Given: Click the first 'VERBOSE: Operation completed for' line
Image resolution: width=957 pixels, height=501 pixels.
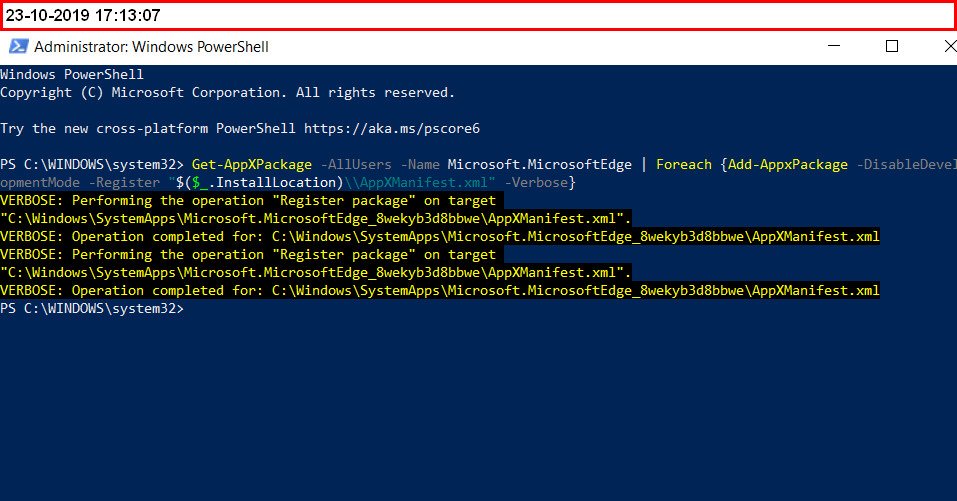Looking at the screenshot, I should pos(439,237).
